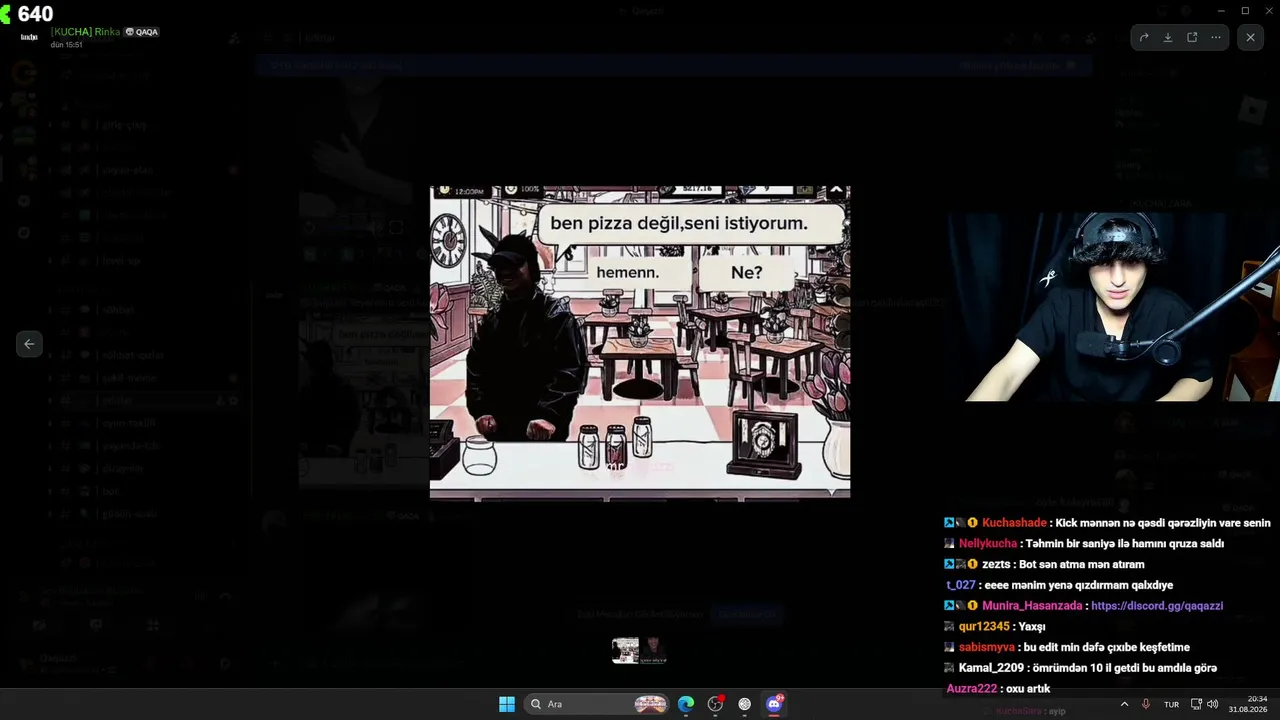This screenshot has width=1280, height=720.
Task: Click the '[KUCHA] Rinka' sender name
Action: point(86,32)
